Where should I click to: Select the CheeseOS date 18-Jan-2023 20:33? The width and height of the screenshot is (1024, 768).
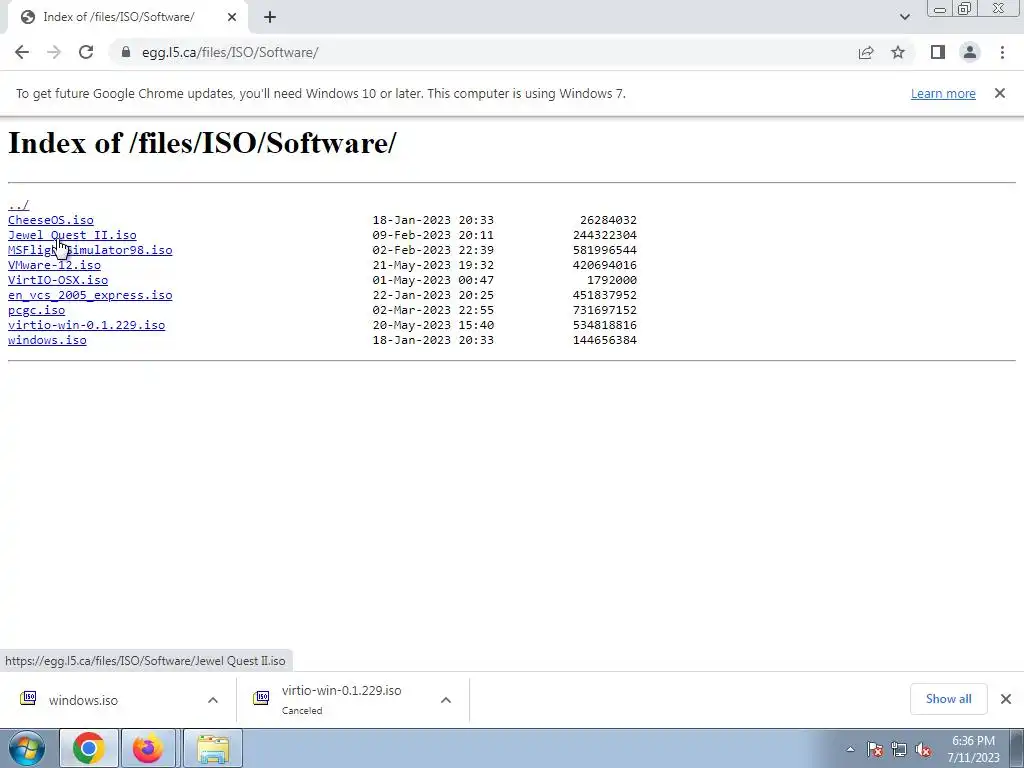pyautogui.click(x=433, y=220)
